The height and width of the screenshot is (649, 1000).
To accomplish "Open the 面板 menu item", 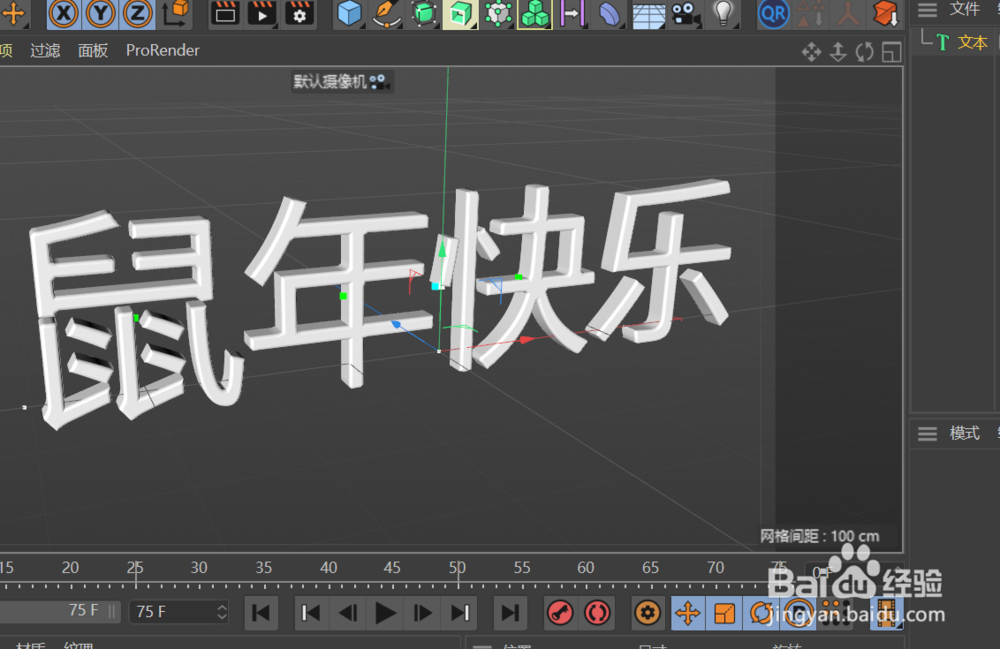I will pos(92,50).
